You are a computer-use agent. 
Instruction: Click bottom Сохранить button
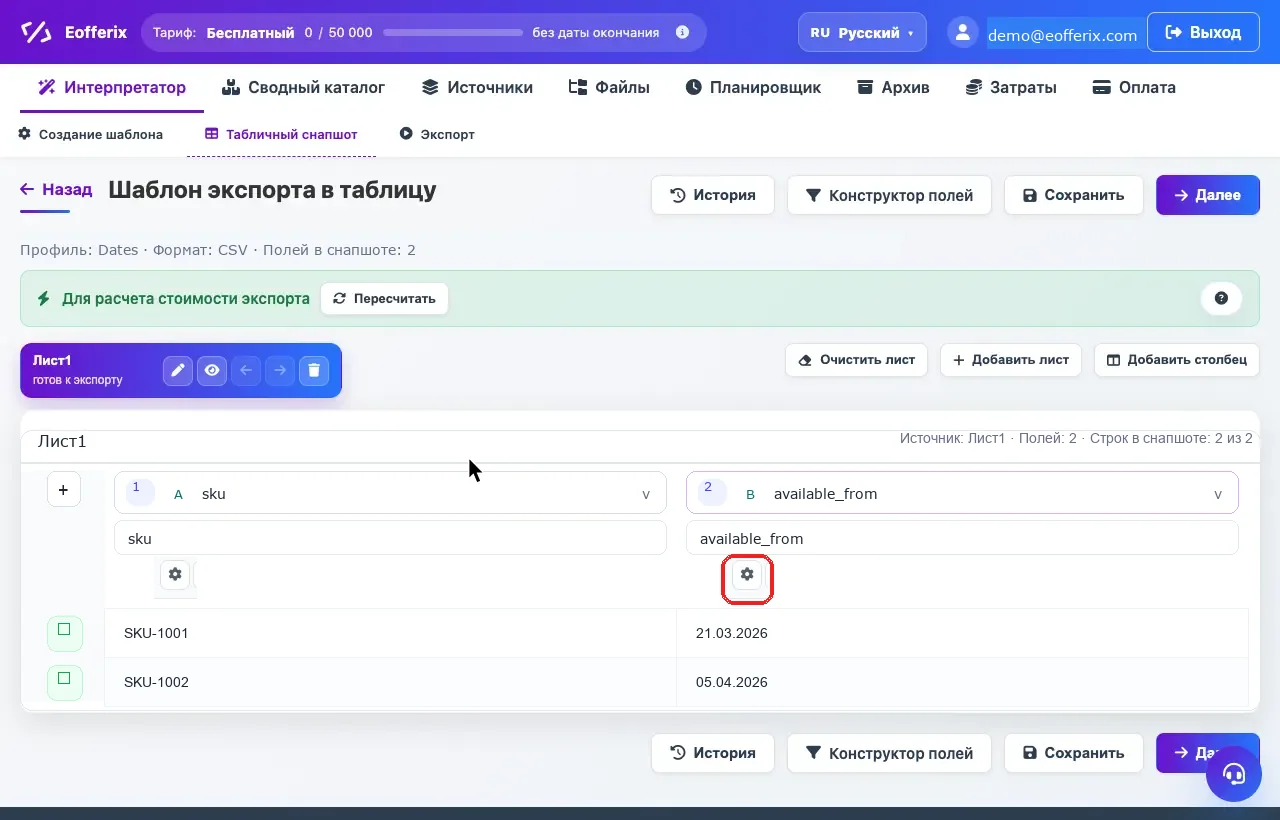tap(1073, 753)
